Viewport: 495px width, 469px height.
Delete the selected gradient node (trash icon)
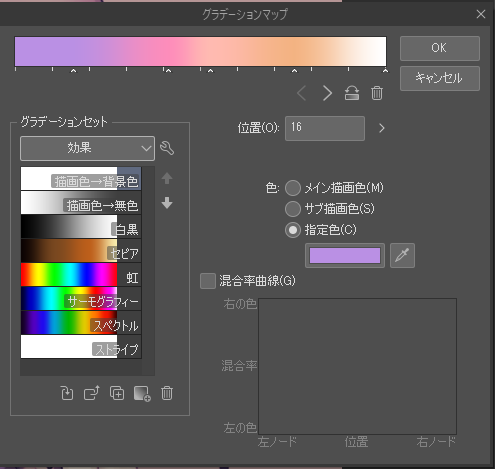[377, 93]
